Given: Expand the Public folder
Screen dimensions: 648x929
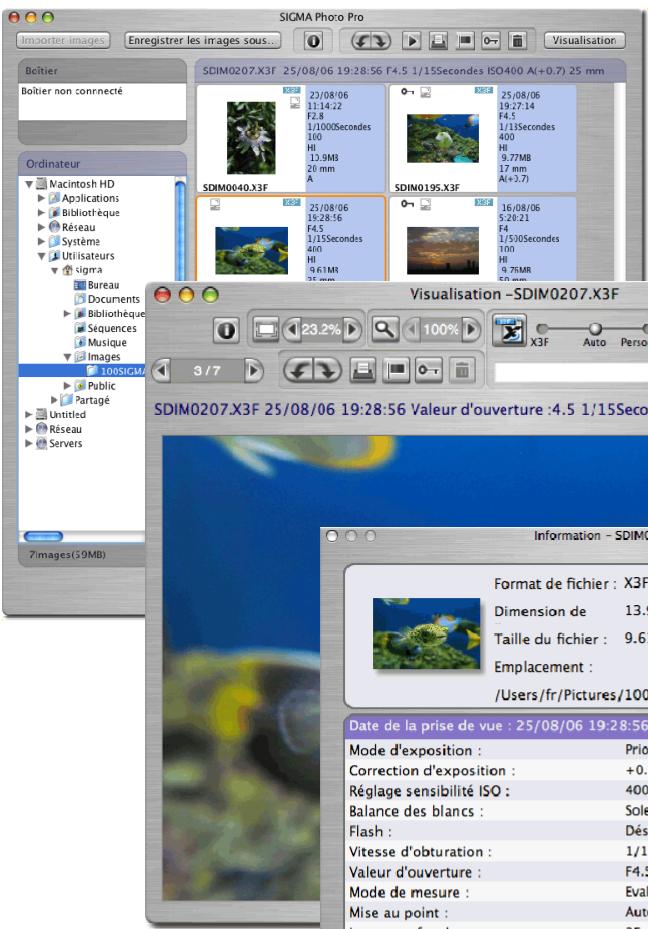Looking at the screenshot, I should pyautogui.click(x=68, y=386).
